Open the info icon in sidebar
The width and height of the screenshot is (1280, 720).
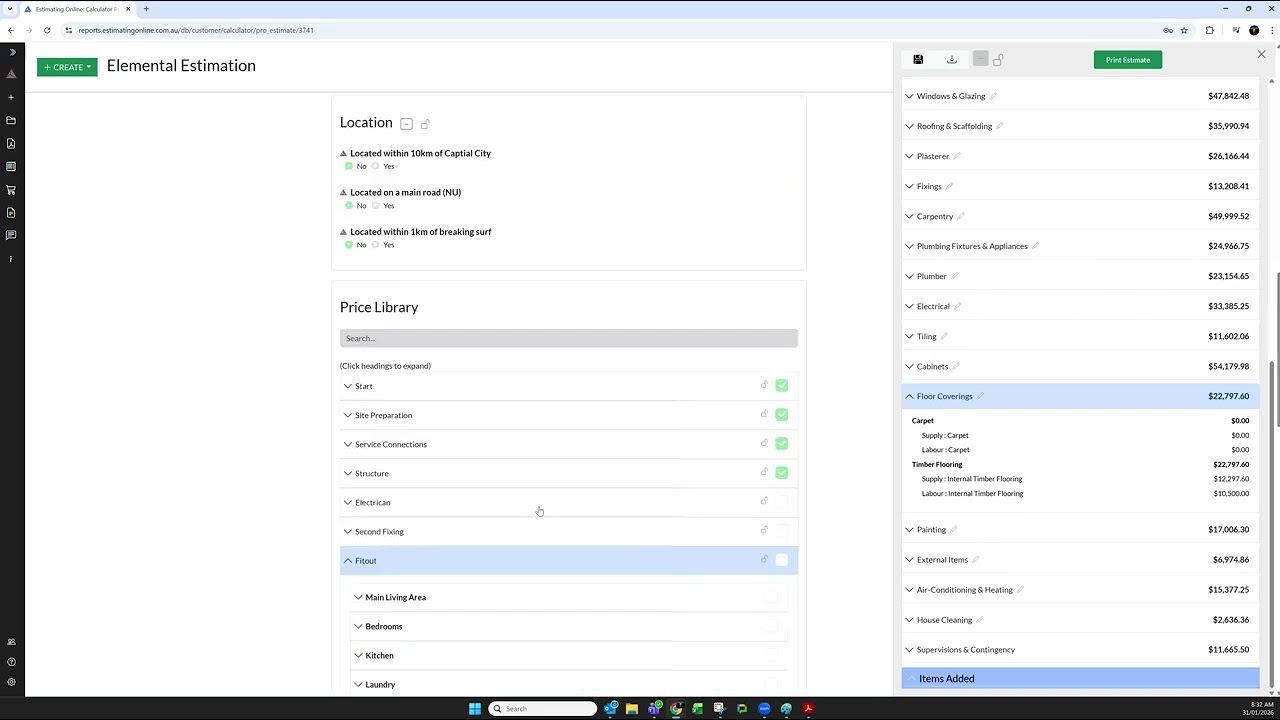pyautogui.click(x=11, y=258)
